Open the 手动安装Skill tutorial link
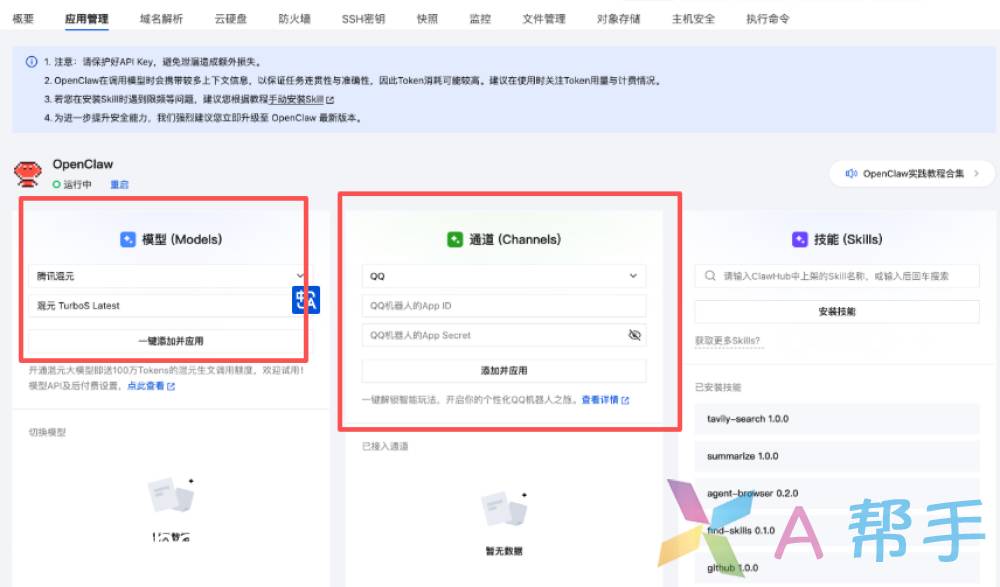1000x587 pixels. pyautogui.click(x=301, y=99)
